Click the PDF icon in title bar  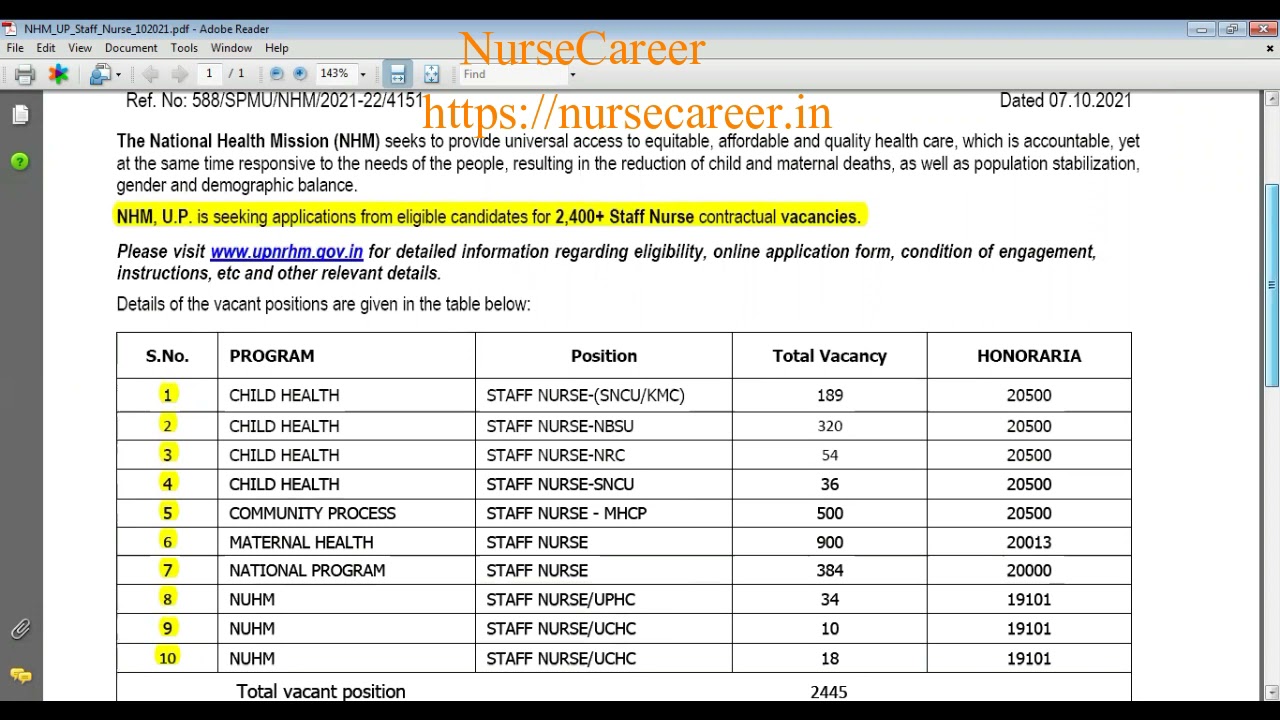click(x=9, y=29)
